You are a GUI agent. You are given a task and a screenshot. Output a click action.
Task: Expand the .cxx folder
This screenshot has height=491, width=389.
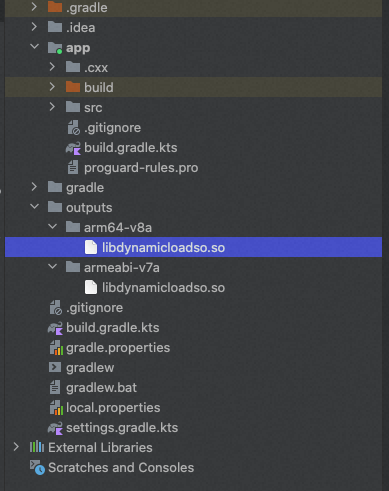pyautogui.click(x=52, y=67)
